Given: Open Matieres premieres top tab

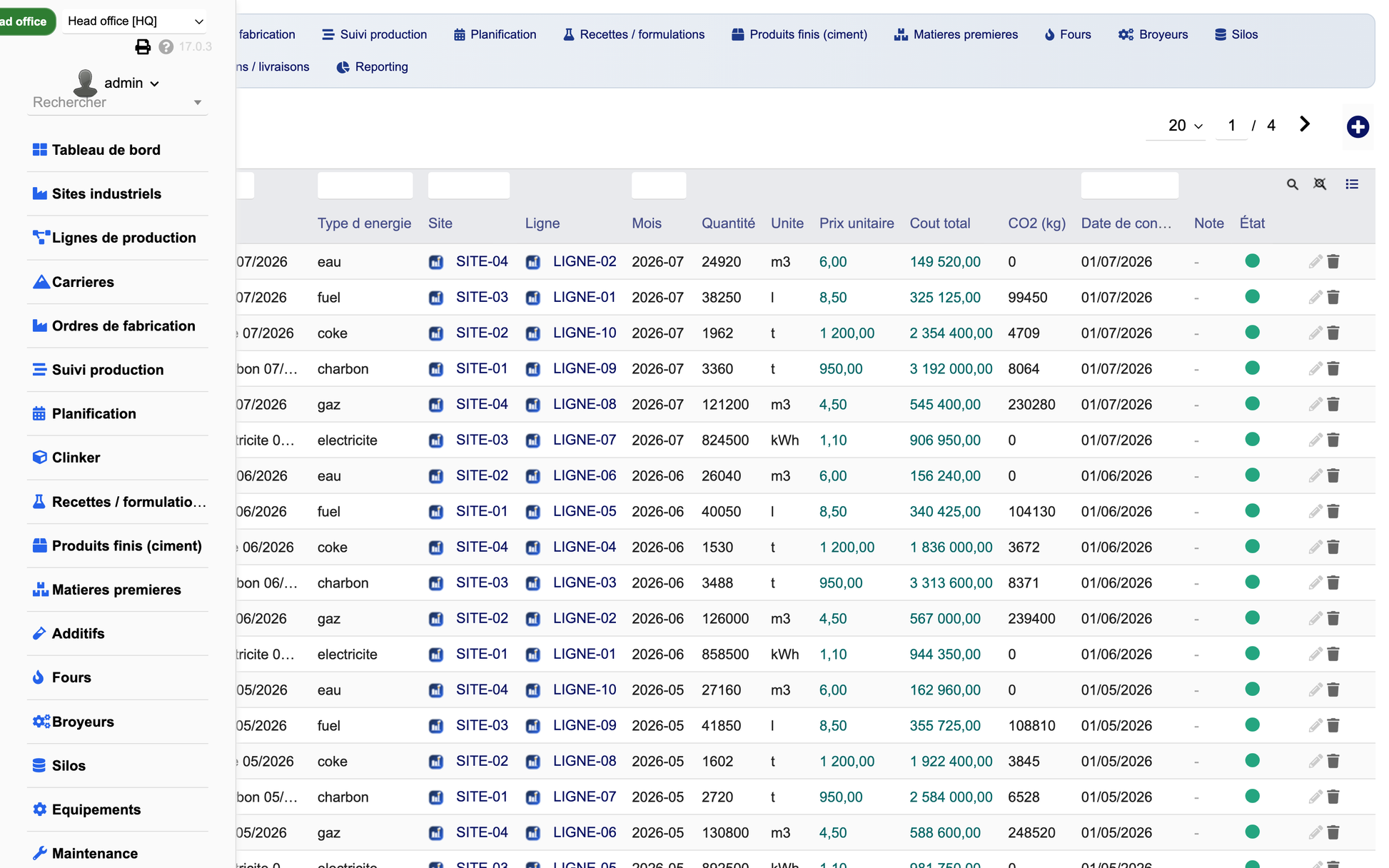Looking at the screenshot, I should click(x=956, y=34).
